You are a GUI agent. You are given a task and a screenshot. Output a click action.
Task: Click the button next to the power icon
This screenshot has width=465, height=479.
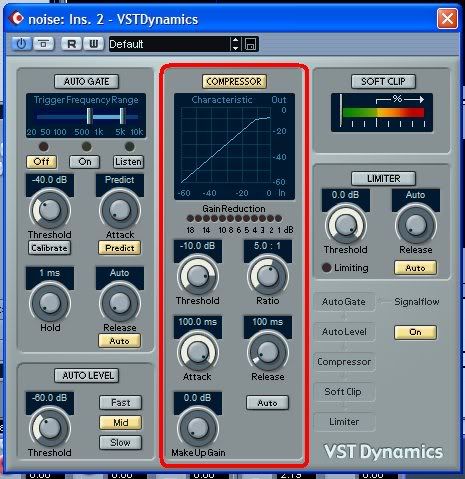pos(43,44)
